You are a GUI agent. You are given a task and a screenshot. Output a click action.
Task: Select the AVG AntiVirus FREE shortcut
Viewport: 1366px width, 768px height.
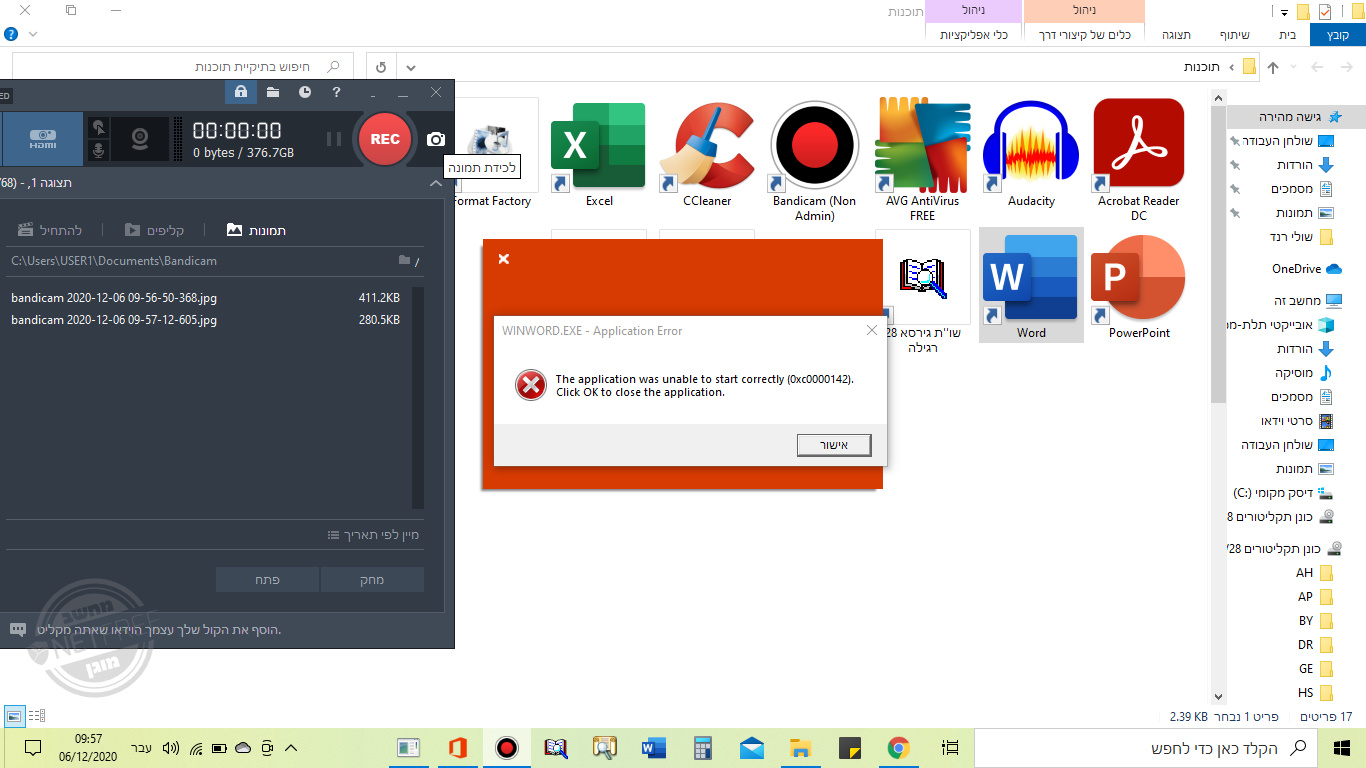tap(923, 161)
